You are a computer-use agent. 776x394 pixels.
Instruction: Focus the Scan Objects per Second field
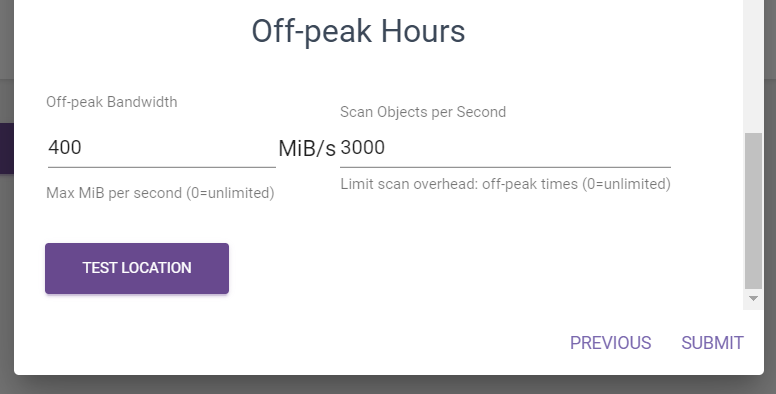click(x=505, y=148)
